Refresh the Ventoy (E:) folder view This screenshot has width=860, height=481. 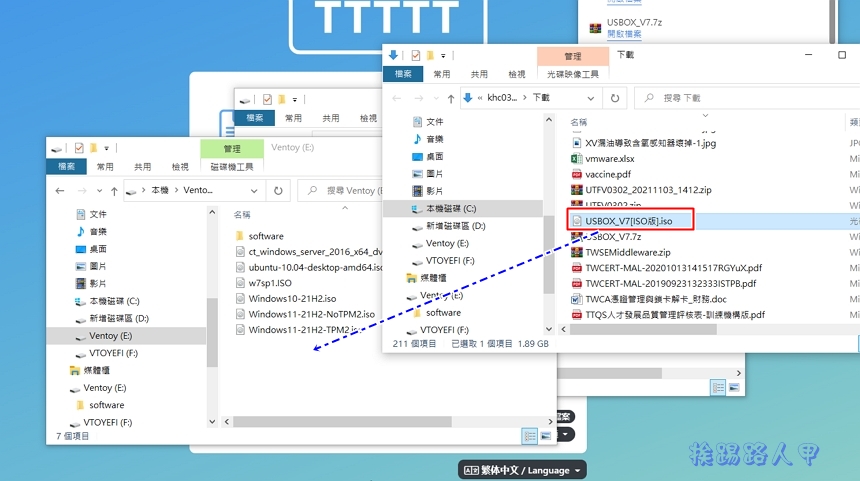[278, 191]
